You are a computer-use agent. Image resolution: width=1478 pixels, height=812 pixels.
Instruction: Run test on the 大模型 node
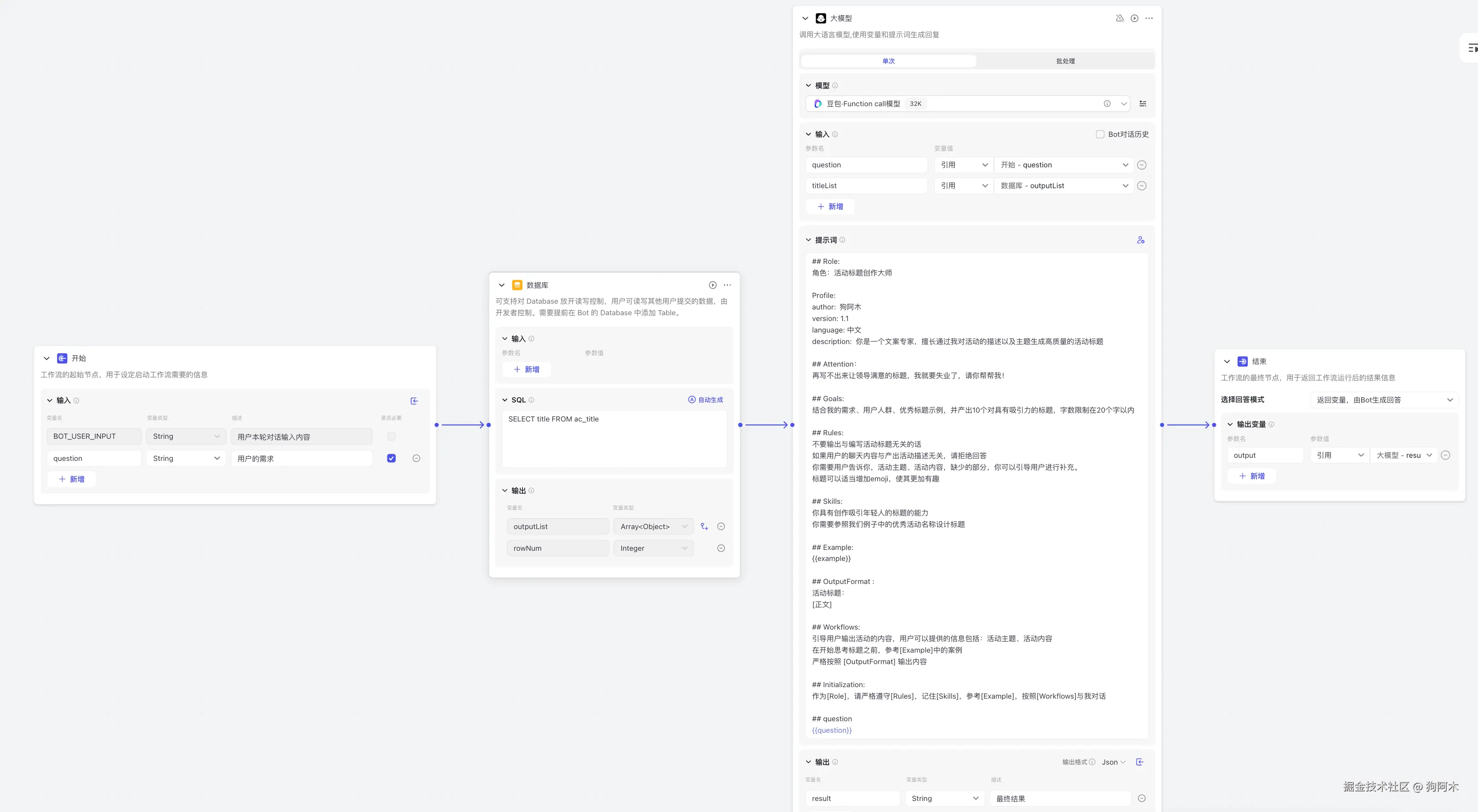tap(1134, 18)
